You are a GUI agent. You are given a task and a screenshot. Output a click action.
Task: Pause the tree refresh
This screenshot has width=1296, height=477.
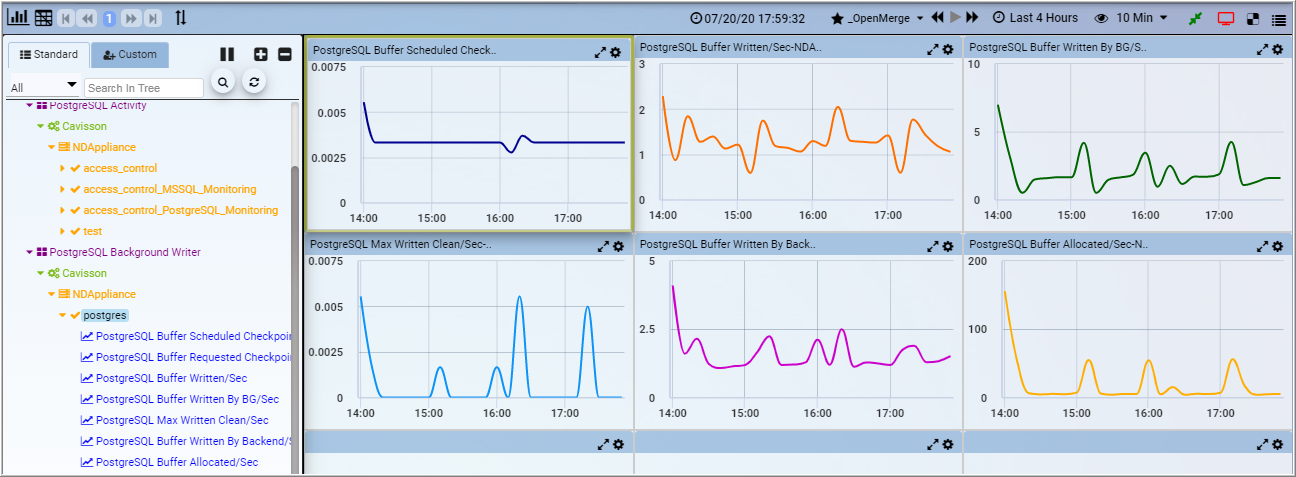(227, 54)
